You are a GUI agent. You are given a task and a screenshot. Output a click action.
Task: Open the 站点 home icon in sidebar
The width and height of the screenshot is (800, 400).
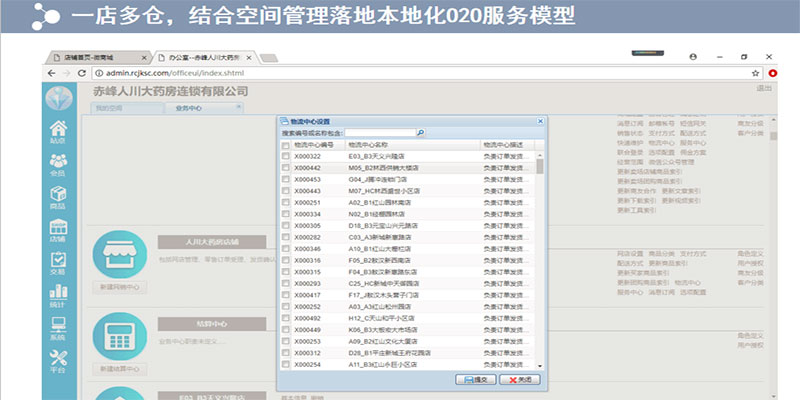pos(59,132)
